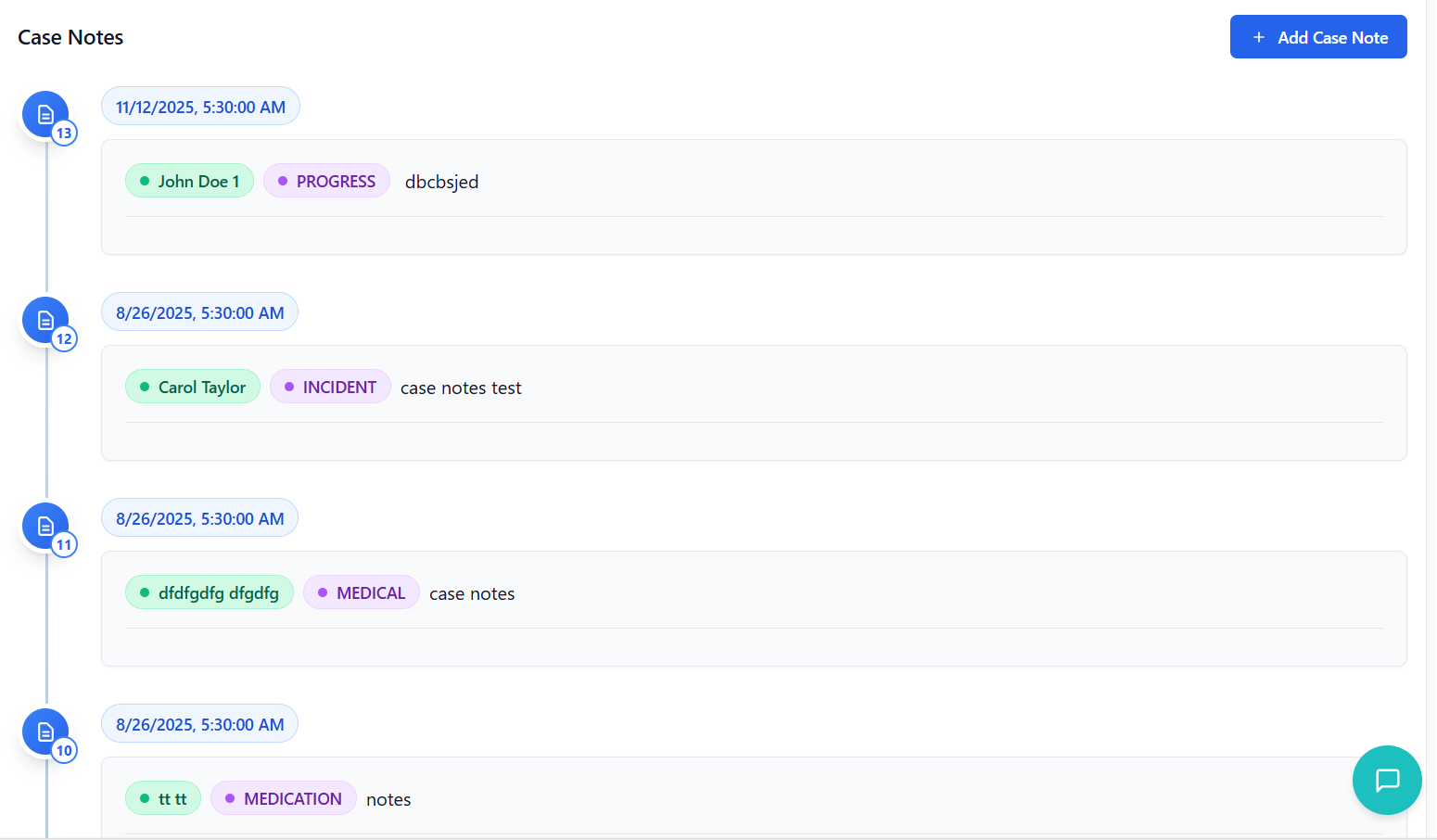Click the tt tt name tag
Screen dimensions: 1437x840
pyautogui.click(x=163, y=799)
